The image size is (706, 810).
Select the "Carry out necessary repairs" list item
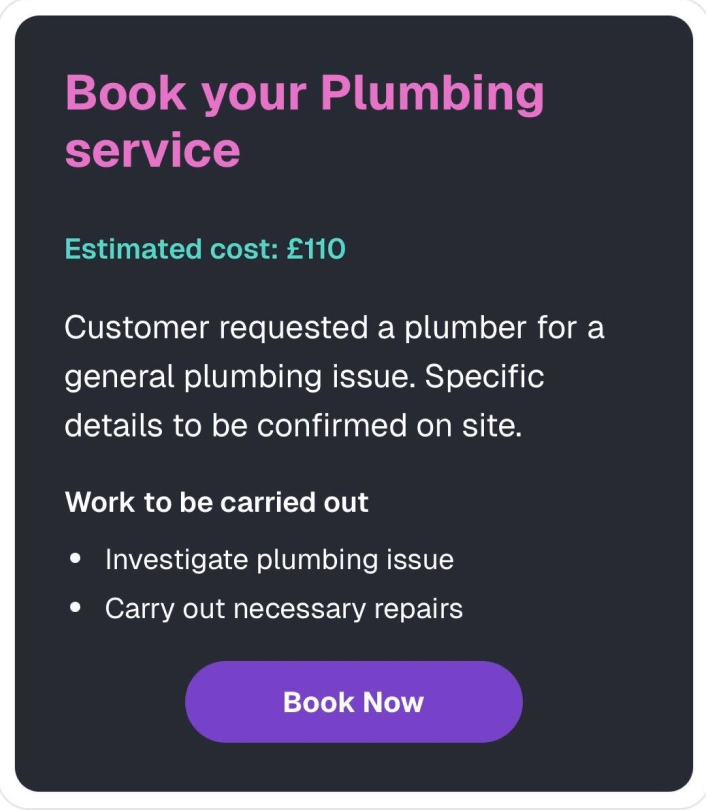[x=283, y=608]
